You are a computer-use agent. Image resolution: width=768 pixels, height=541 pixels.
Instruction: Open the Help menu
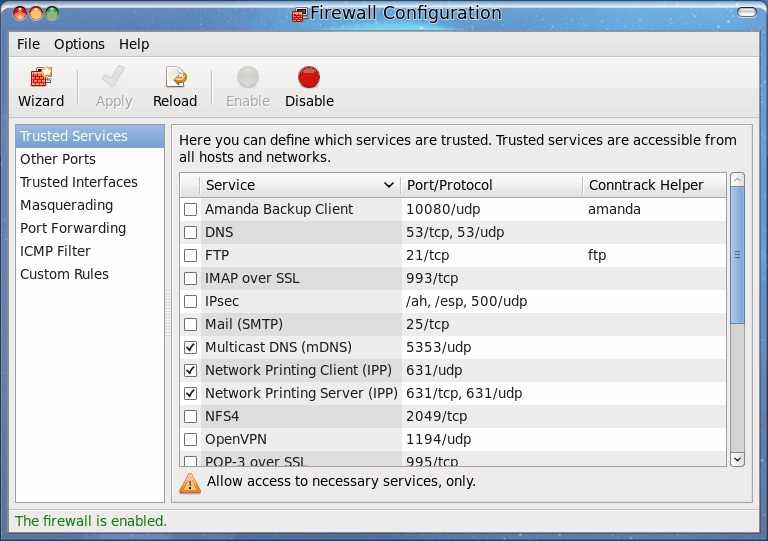(134, 44)
